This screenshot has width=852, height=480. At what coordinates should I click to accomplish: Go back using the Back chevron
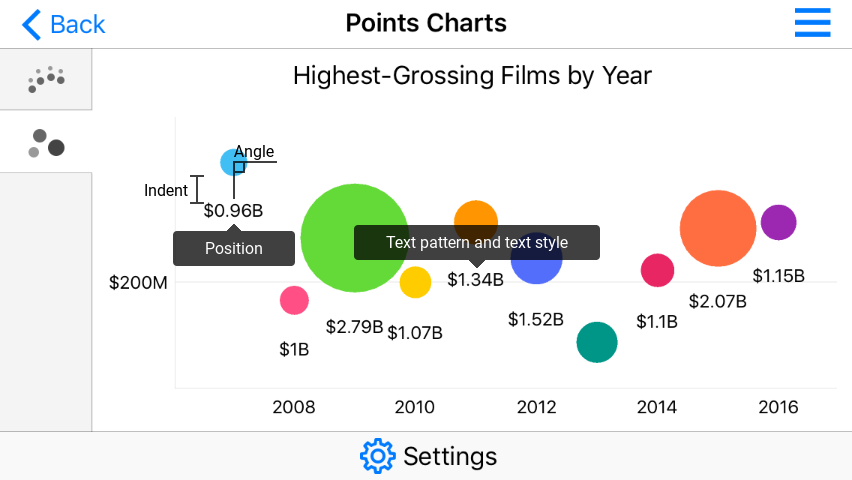coord(33,24)
